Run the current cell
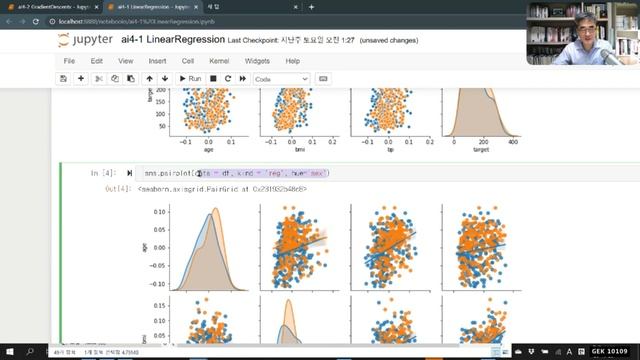This screenshot has height=360, width=640. click(191, 79)
